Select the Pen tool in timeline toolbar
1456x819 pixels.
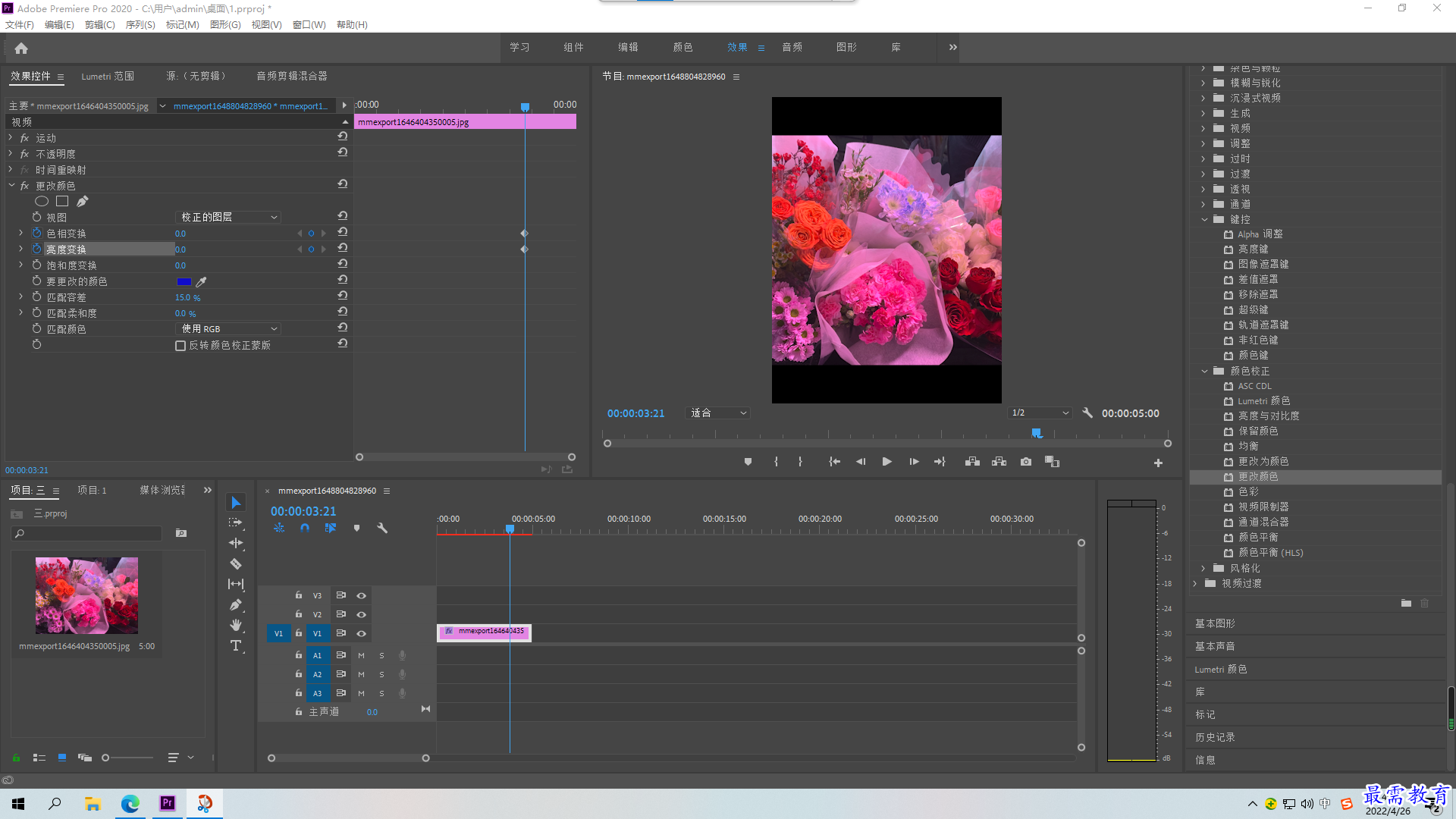[x=236, y=604]
